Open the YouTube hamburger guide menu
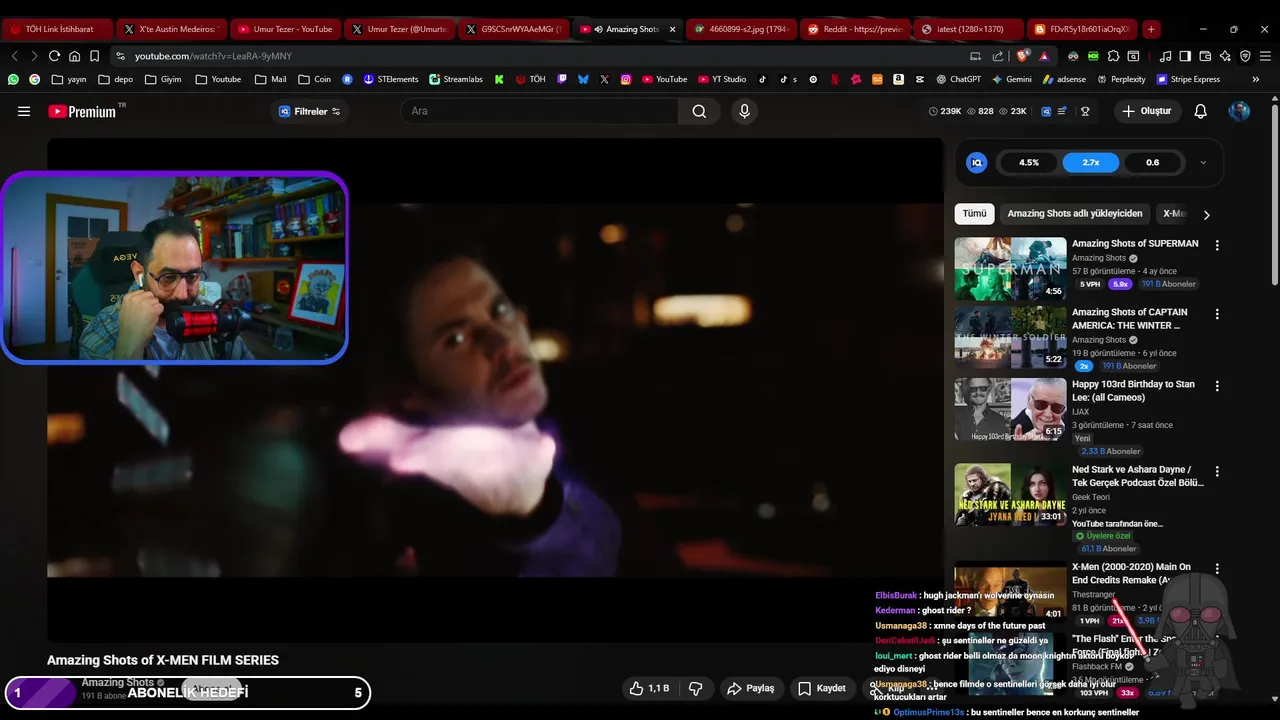The height and width of the screenshot is (720, 1280). pos(24,111)
